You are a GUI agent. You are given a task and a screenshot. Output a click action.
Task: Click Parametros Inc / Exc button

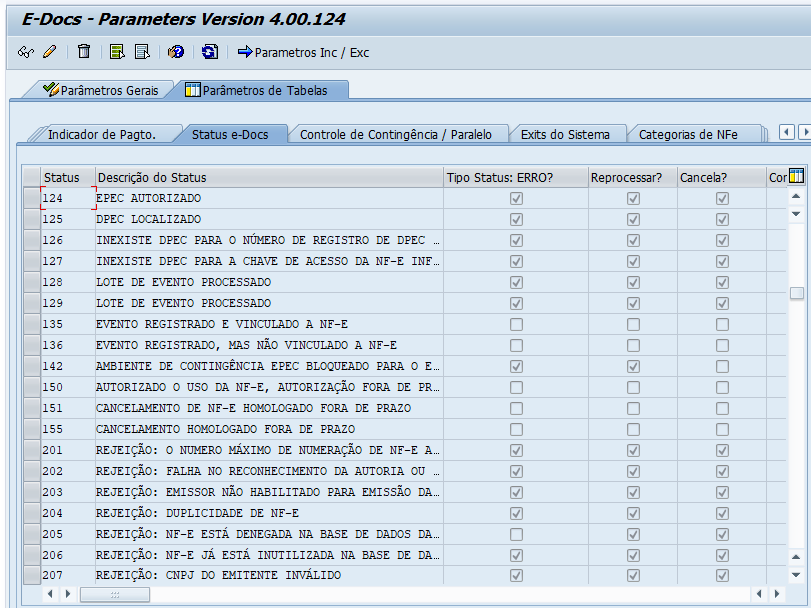click(303, 52)
